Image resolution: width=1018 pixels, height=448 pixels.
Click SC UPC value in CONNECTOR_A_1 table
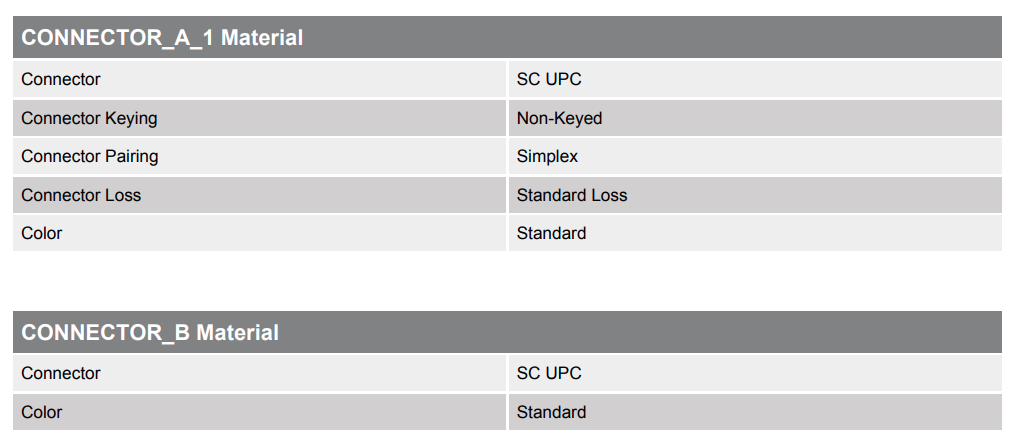tap(549, 79)
